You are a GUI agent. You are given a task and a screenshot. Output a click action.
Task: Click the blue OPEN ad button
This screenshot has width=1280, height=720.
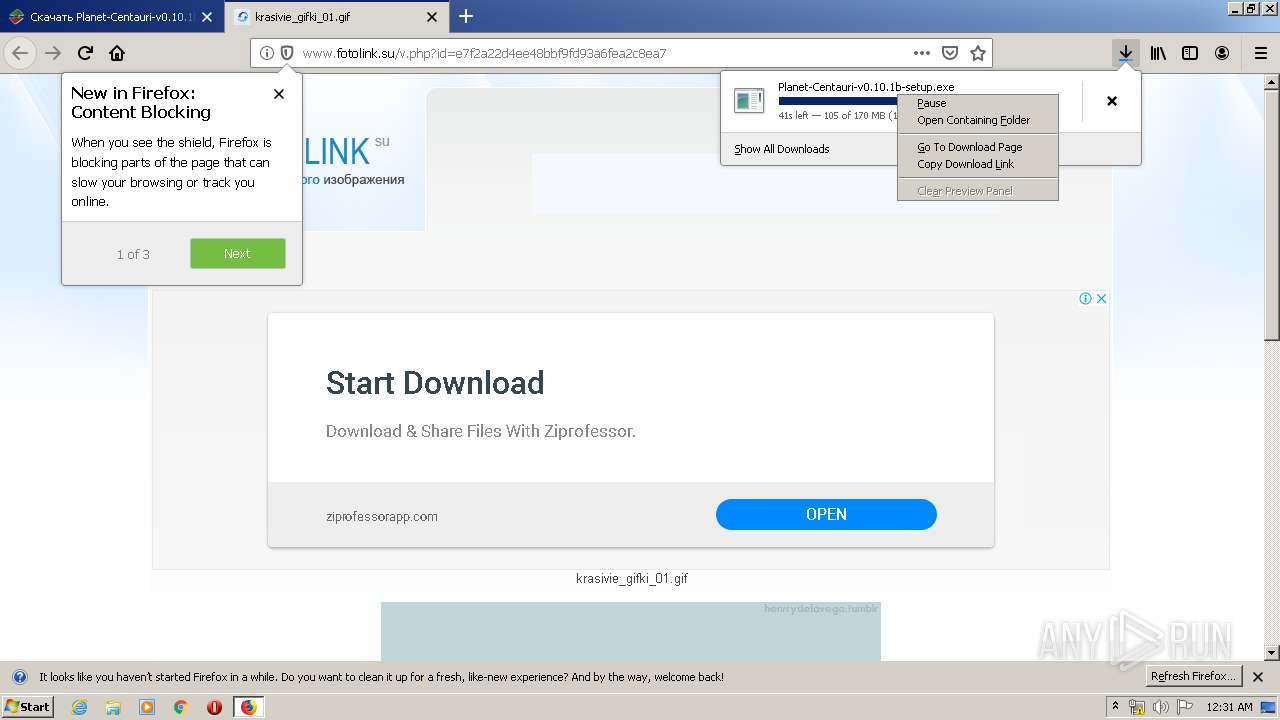point(826,514)
